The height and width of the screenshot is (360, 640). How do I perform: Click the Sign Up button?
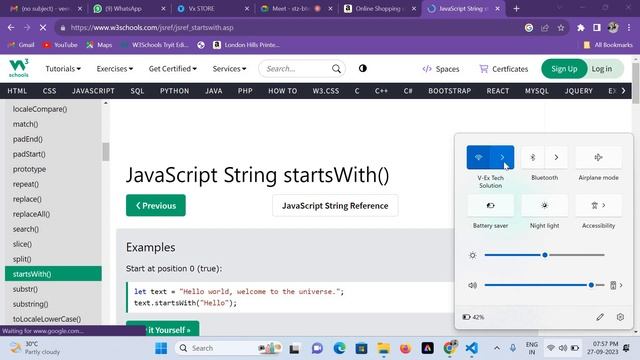tap(564, 69)
